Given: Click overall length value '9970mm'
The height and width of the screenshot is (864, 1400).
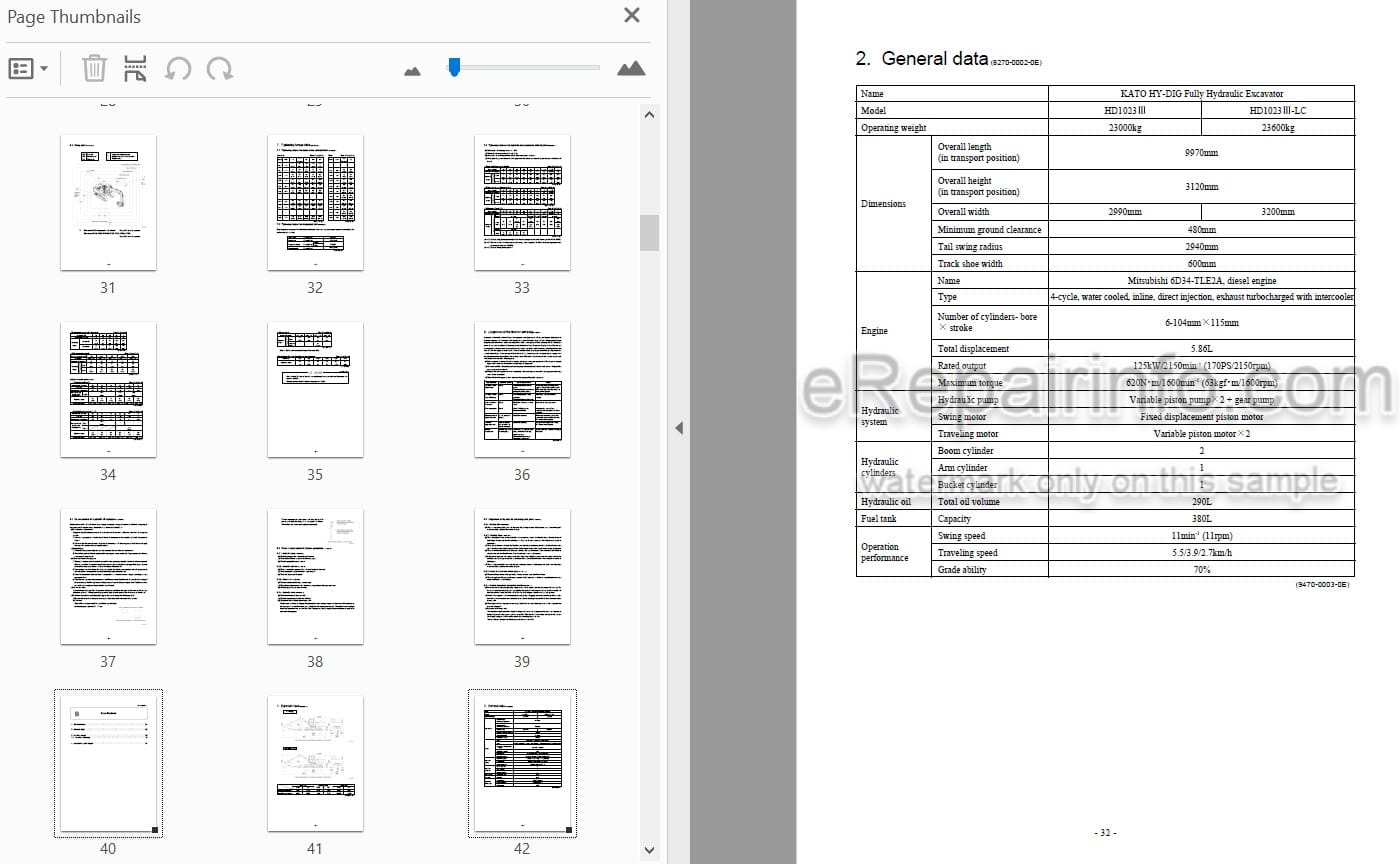Looking at the screenshot, I should tap(1201, 153).
